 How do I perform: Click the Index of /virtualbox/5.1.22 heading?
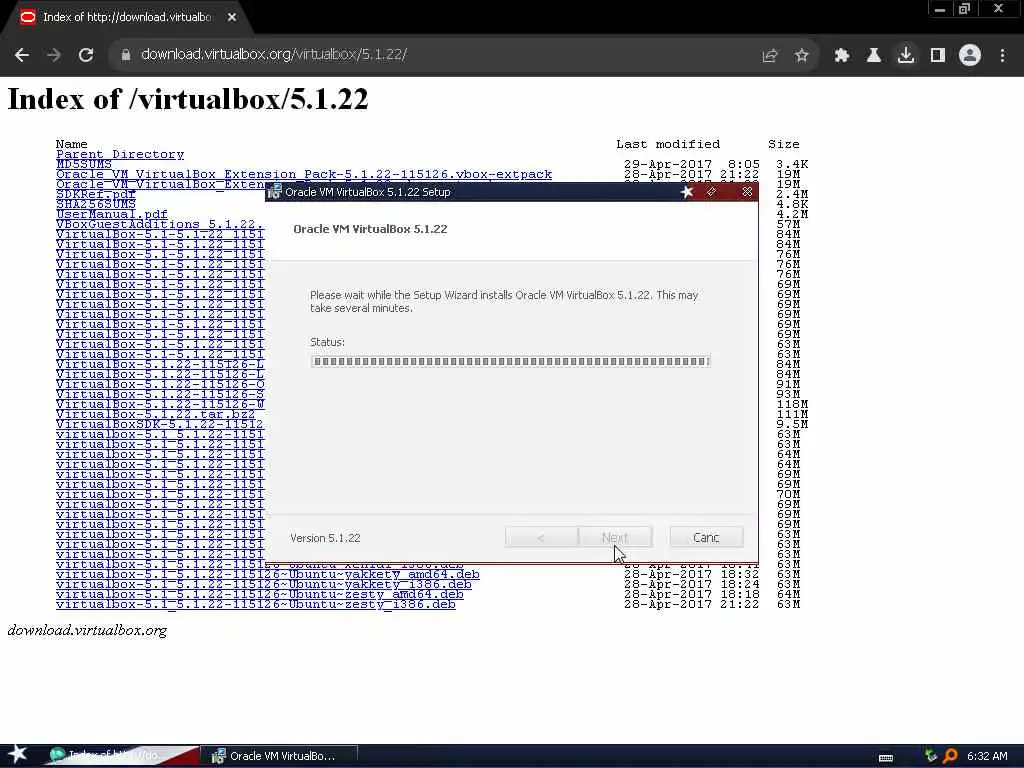[x=188, y=99]
